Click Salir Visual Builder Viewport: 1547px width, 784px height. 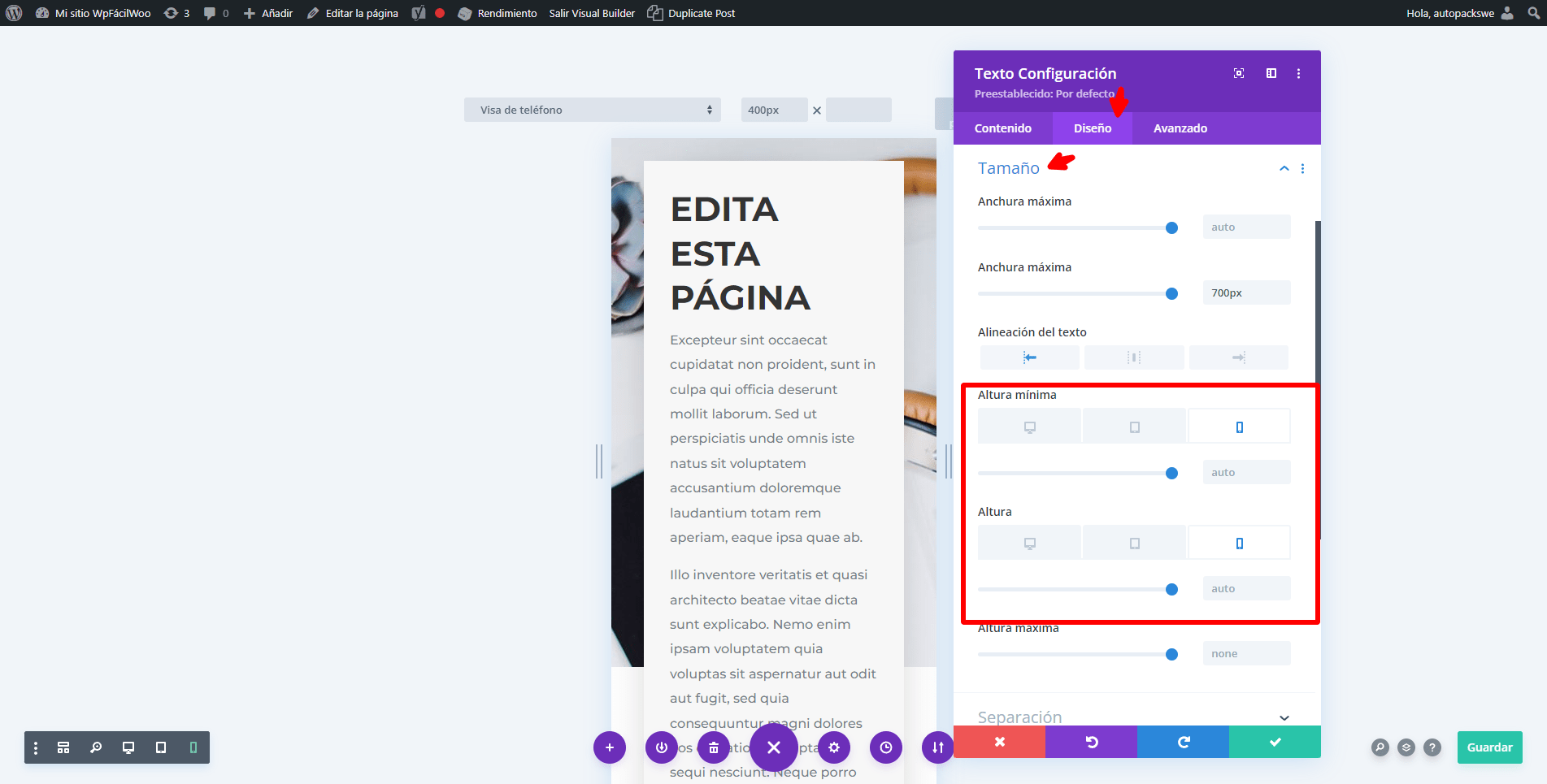tap(592, 13)
